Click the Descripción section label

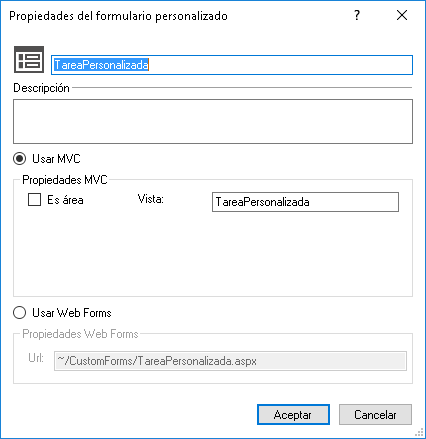pyautogui.click(x=41, y=88)
